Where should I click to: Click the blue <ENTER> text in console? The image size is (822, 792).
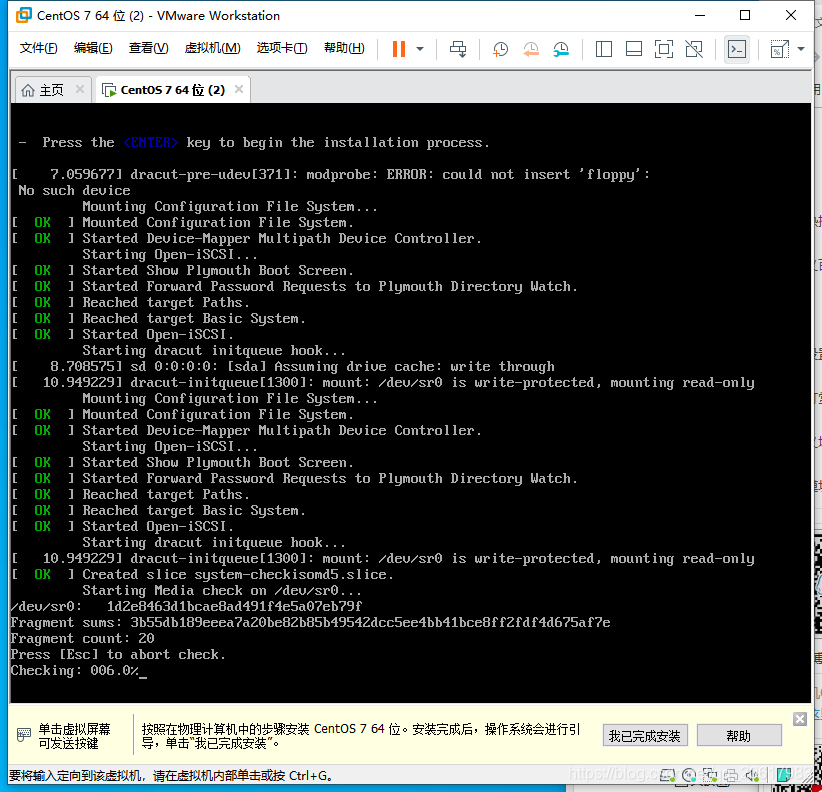pyautogui.click(x=151, y=143)
